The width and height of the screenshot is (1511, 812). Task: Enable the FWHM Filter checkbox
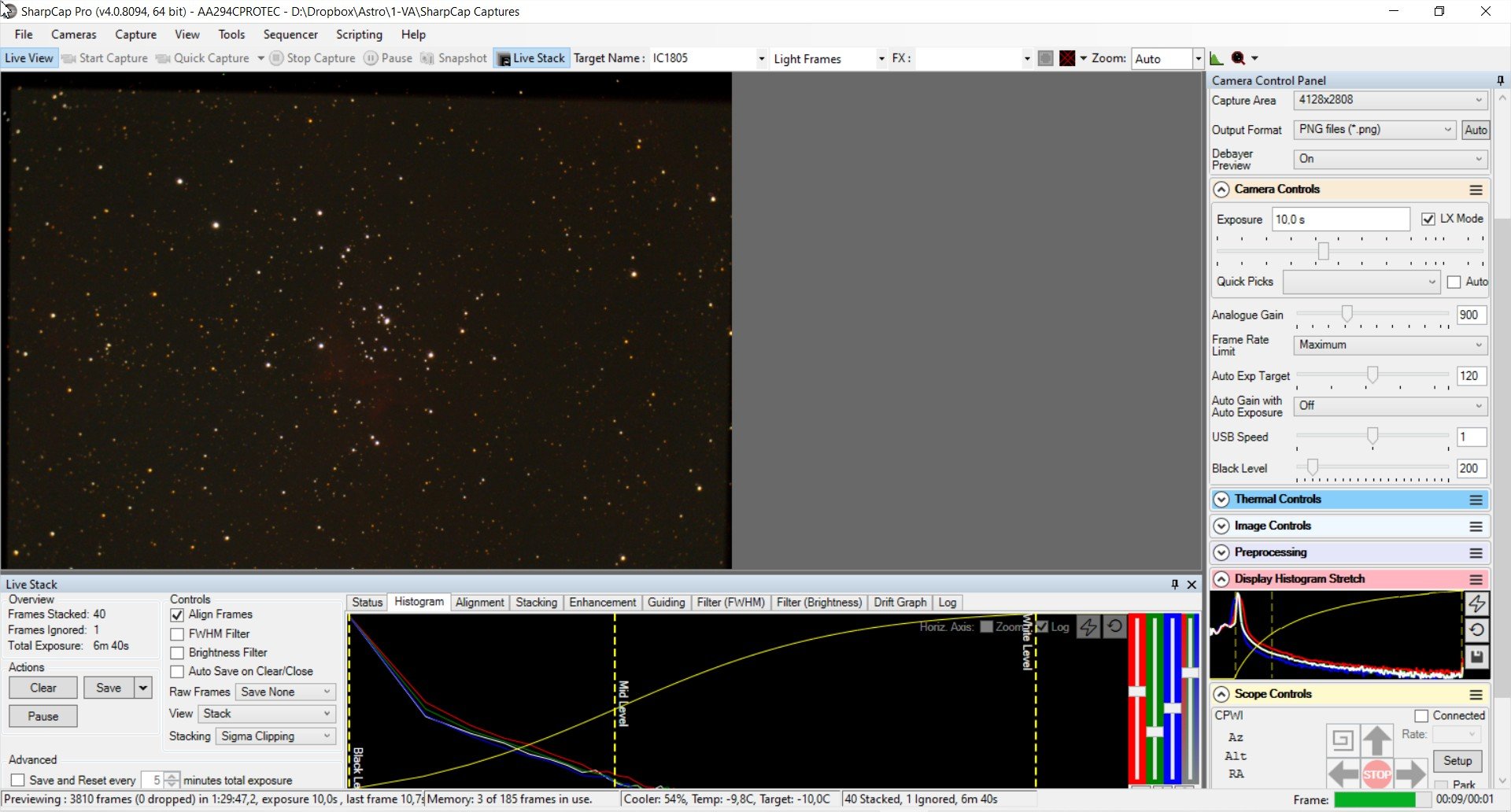(177, 634)
